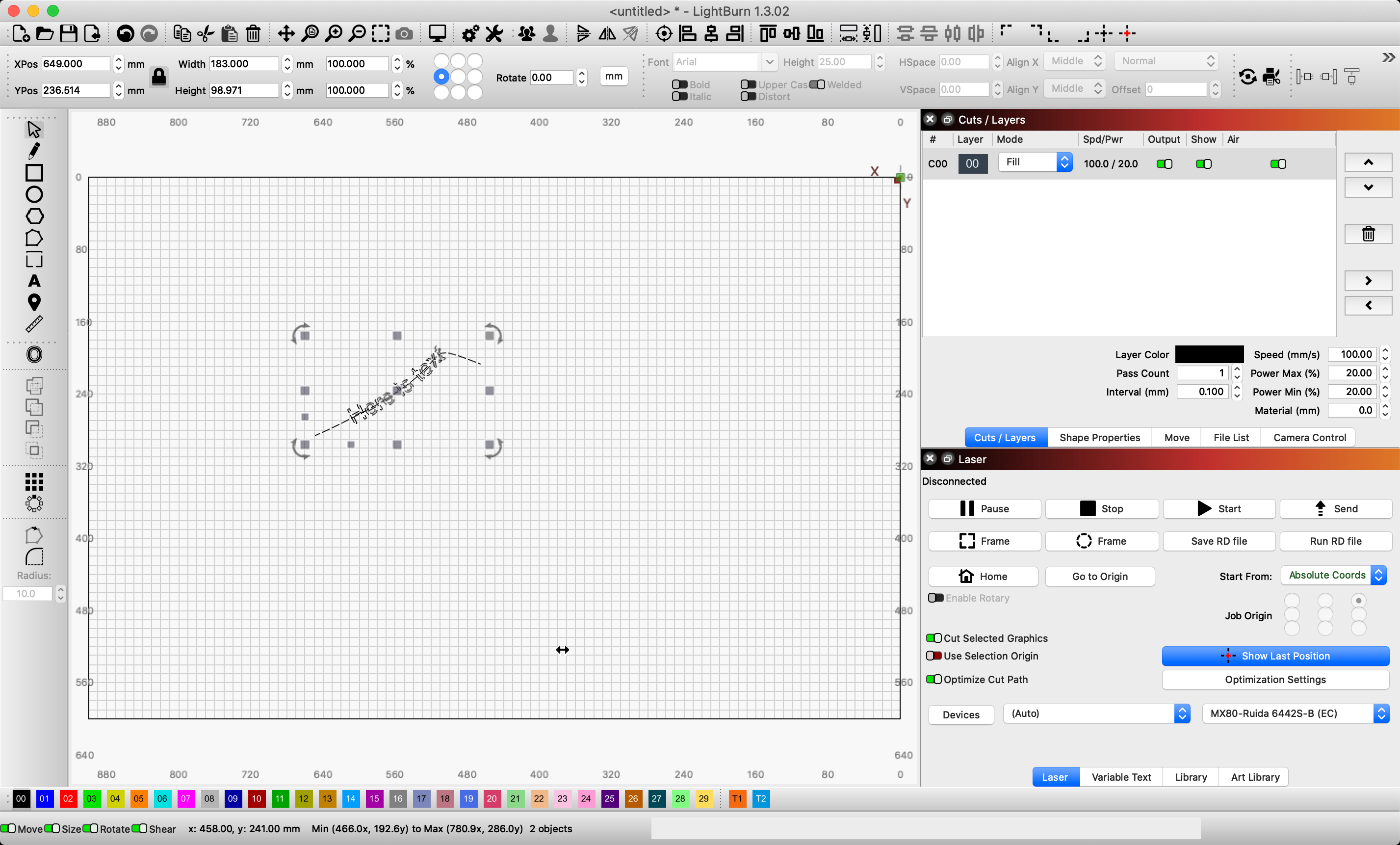Open Start From Absolute Coords dropdown
This screenshot has height=845, width=1400.
tap(1333, 575)
